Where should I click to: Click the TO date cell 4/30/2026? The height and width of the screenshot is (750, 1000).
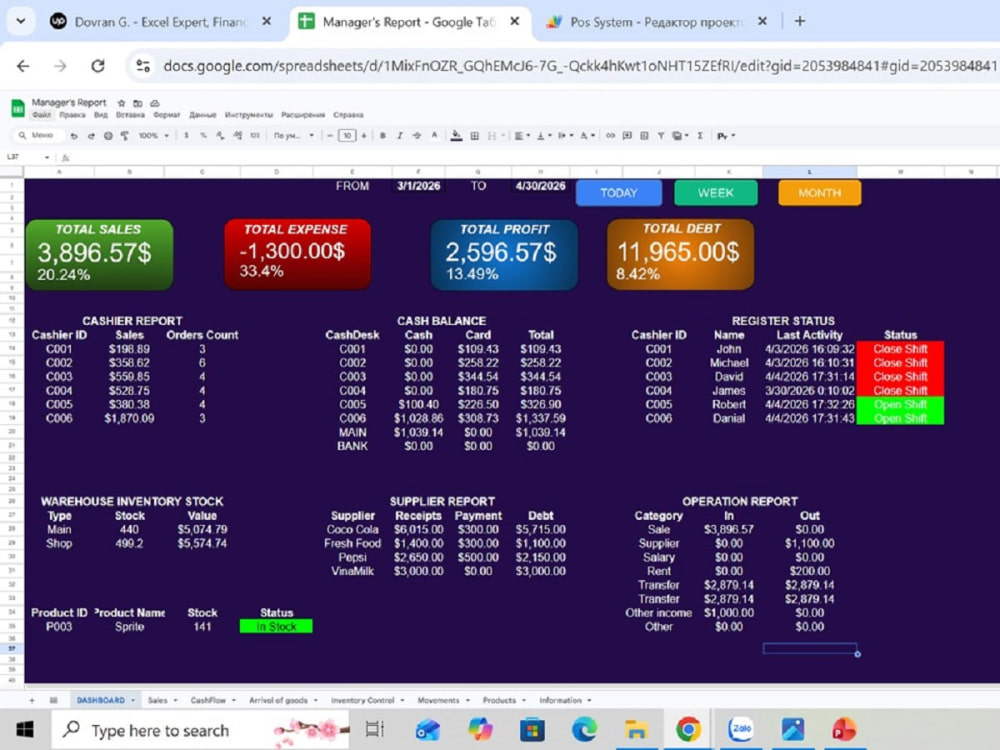[540, 186]
